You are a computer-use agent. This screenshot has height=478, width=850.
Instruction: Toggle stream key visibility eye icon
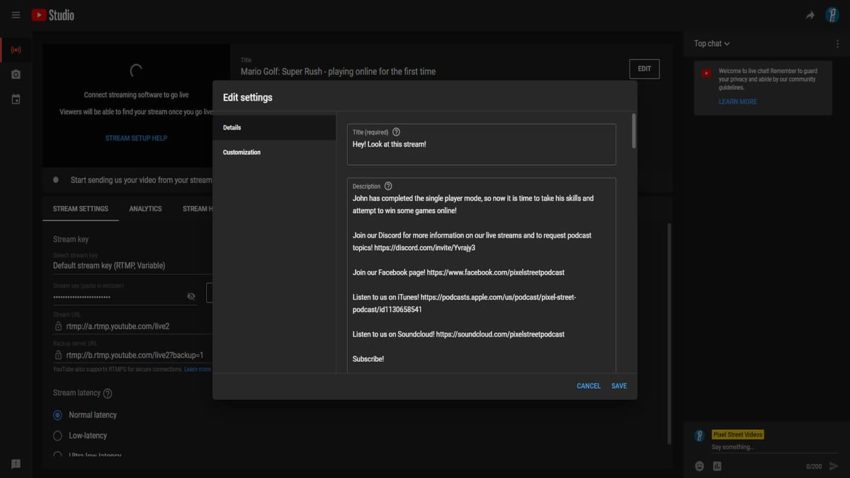(191, 296)
